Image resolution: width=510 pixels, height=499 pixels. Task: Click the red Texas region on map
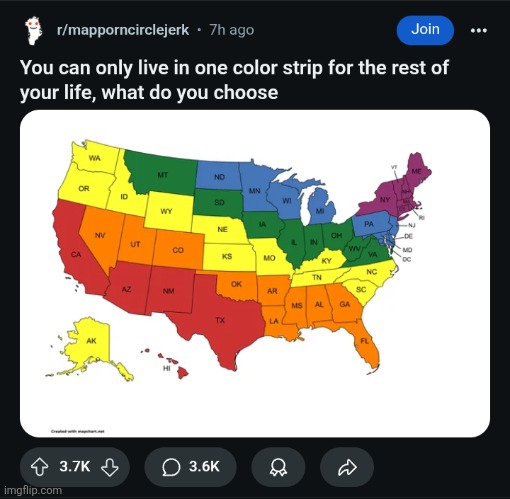coord(222,322)
